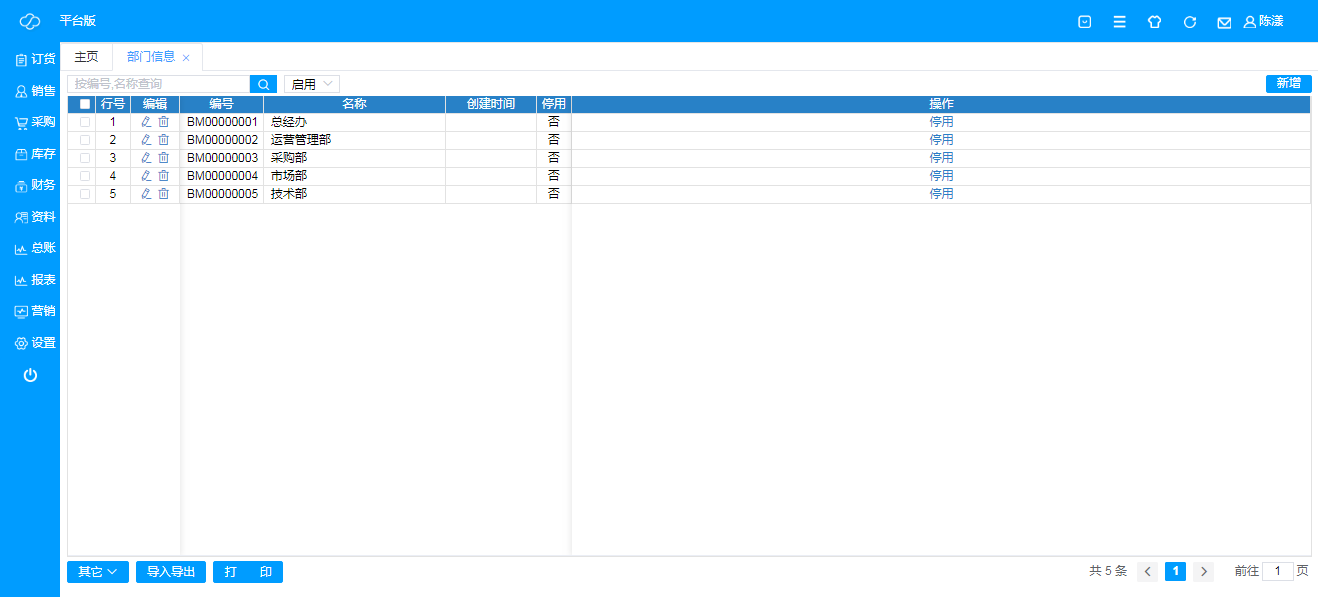Image resolution: width=1318 pixels, height=597 pixels.
Task: Switch to the 主页 tab
Action: [87, 57]
